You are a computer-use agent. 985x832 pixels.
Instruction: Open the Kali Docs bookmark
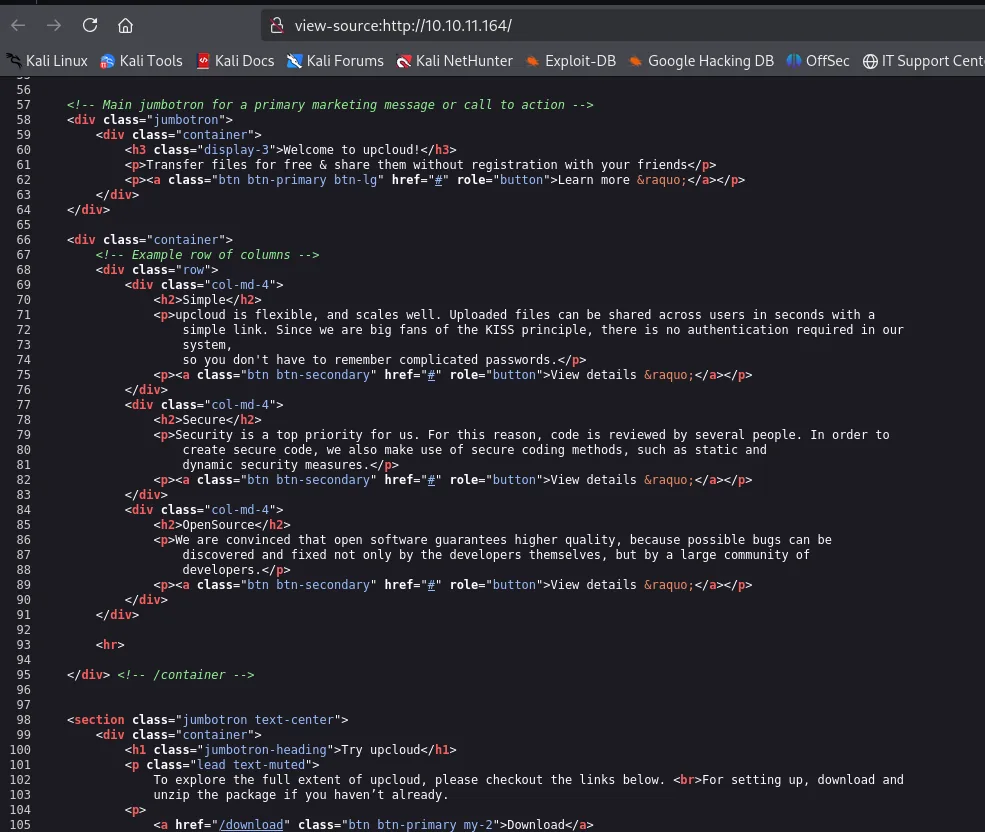(x=236, y=61)
